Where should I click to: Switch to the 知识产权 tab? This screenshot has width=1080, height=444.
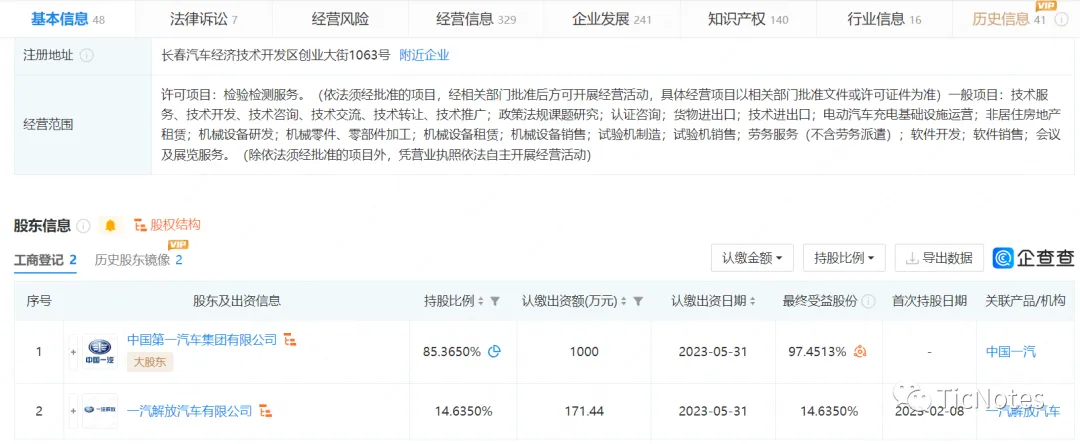pos(748,19)
